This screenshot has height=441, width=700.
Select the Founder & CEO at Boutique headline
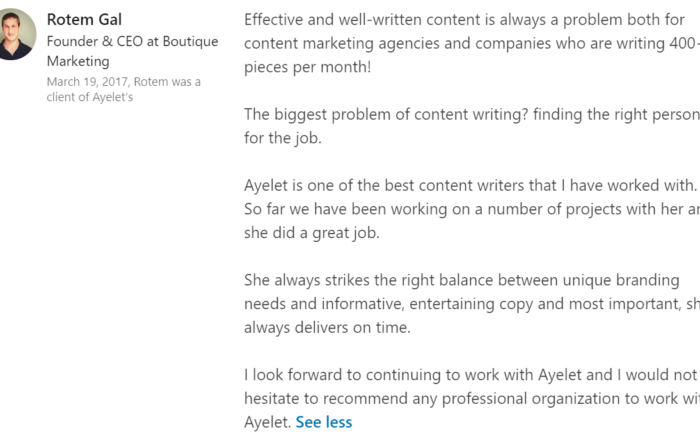click(133, 42)
